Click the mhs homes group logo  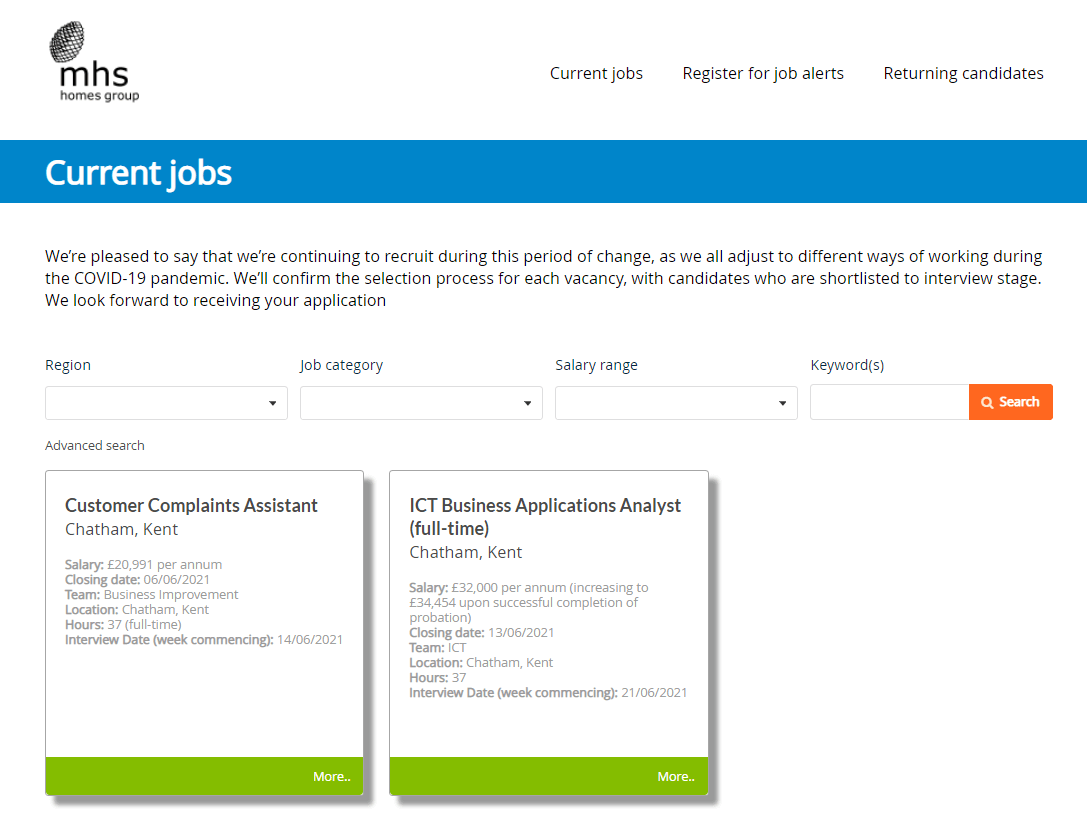coord(93,60)
